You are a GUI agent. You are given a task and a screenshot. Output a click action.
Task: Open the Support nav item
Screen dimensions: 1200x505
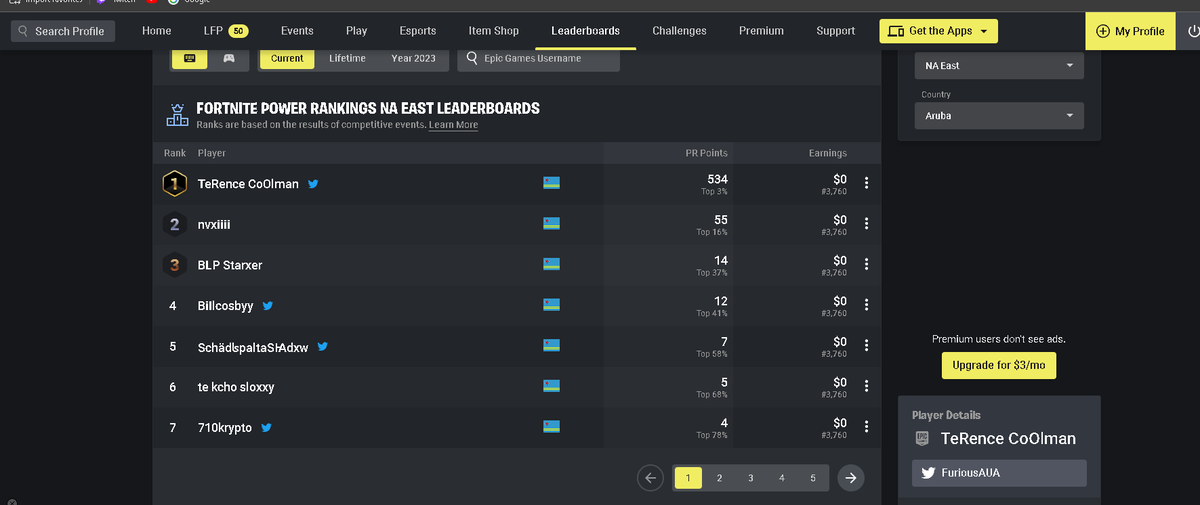835,31
